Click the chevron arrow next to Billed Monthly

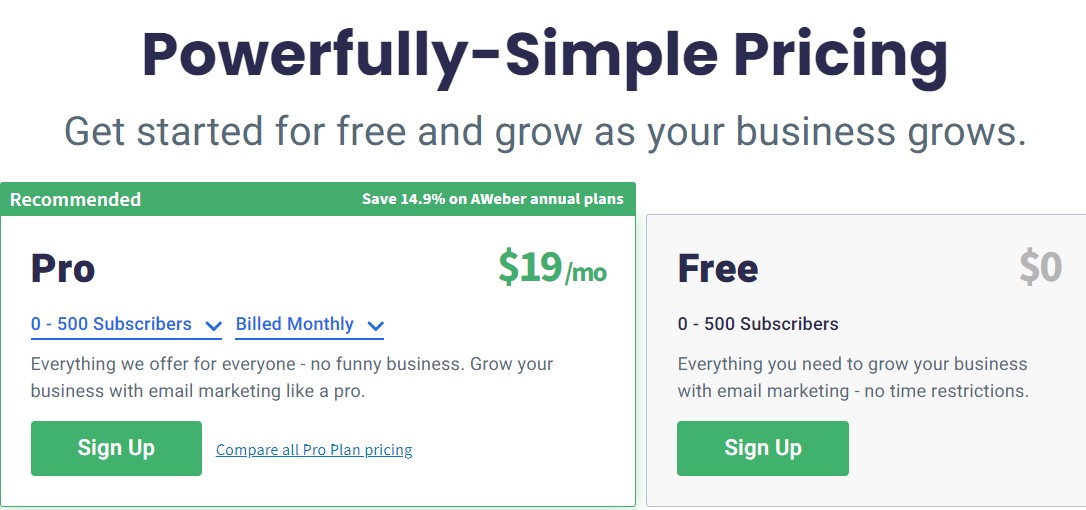click(x=375, y=326)
